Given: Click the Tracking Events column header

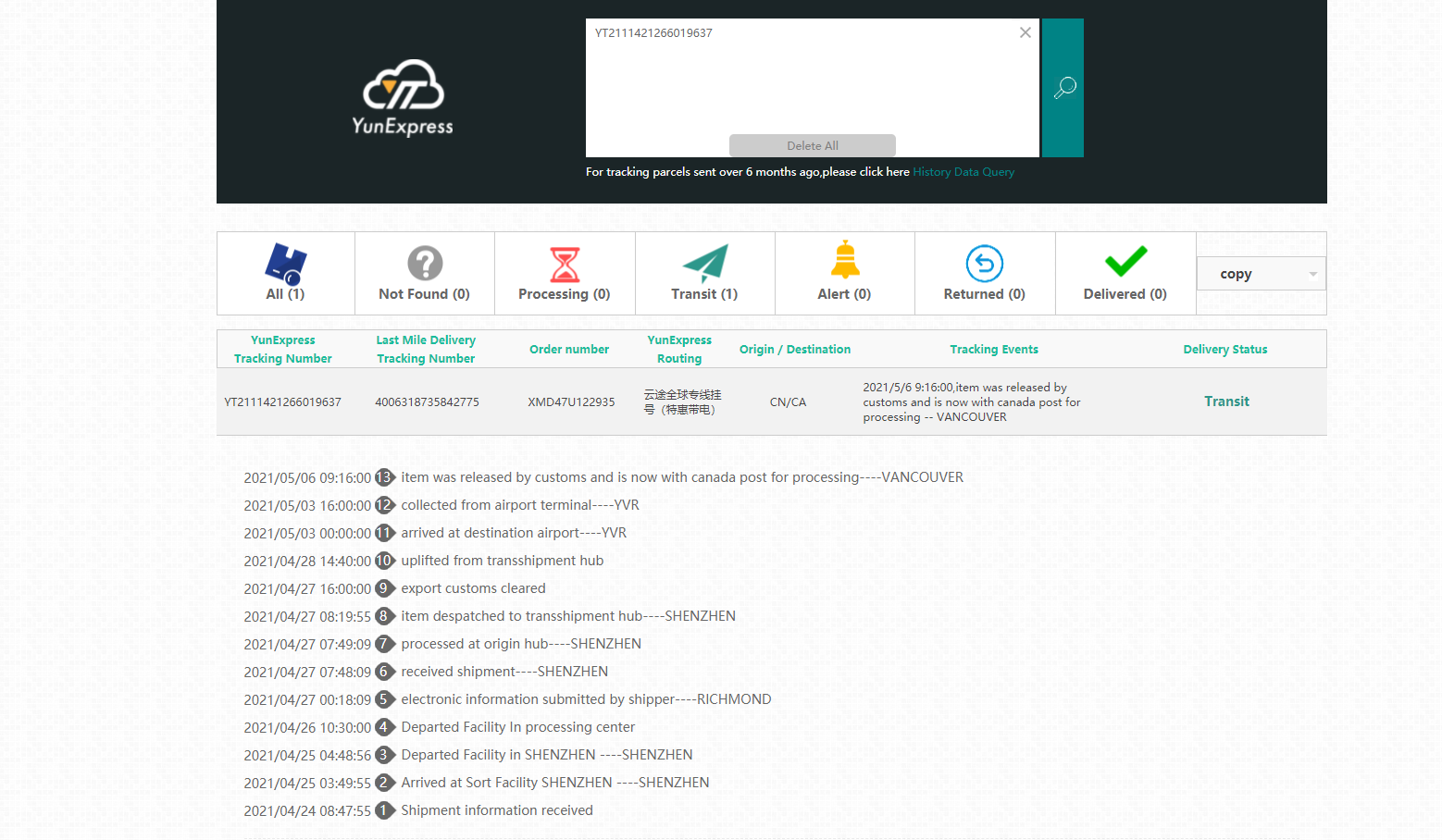Looking at the screenshot, I should [994, 350].
